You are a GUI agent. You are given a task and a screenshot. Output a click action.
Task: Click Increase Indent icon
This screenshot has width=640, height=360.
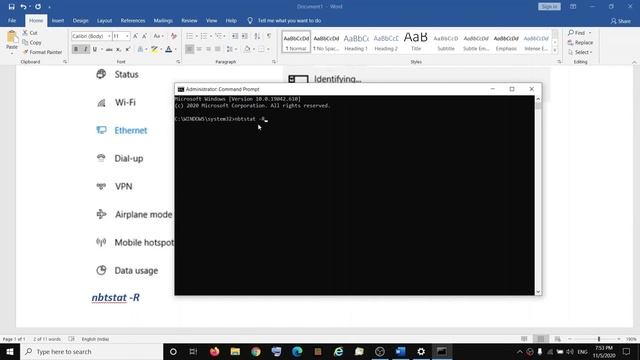pos(245,36)
